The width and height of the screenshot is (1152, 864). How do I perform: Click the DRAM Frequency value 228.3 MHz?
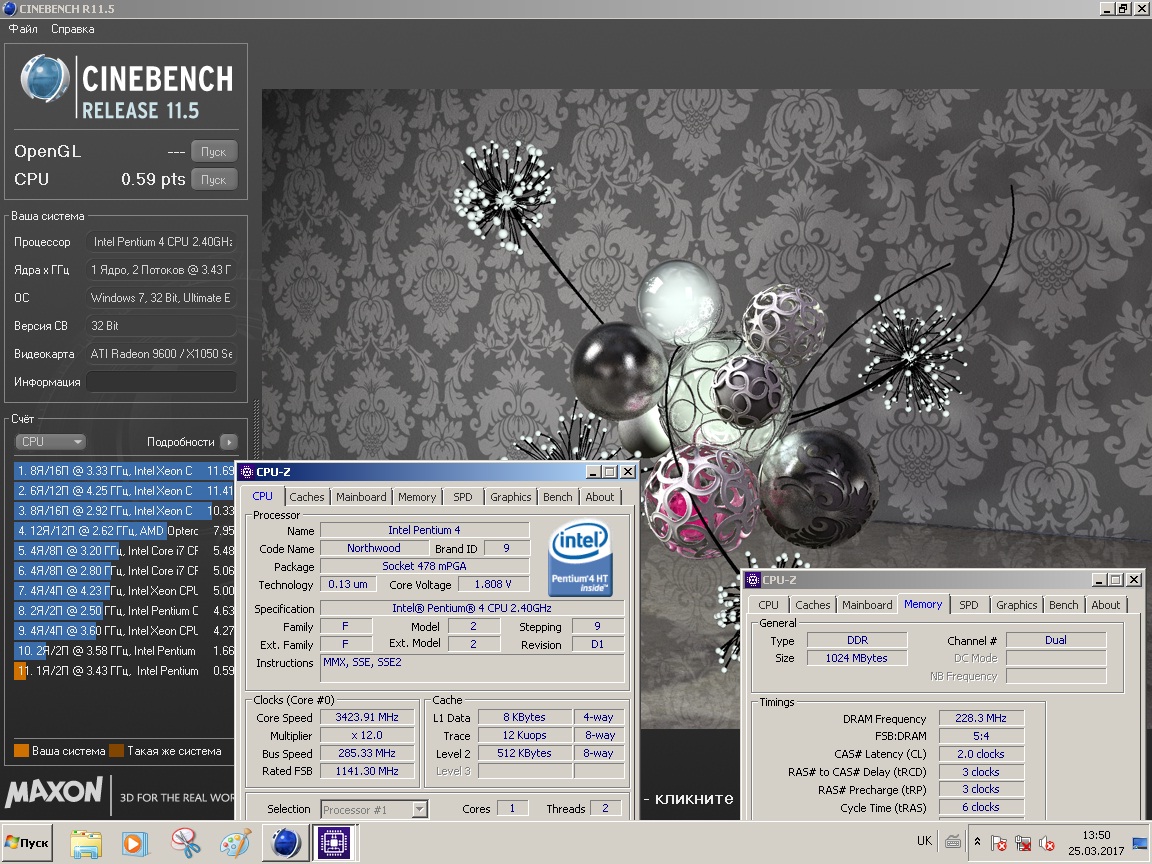pos(981,718)
